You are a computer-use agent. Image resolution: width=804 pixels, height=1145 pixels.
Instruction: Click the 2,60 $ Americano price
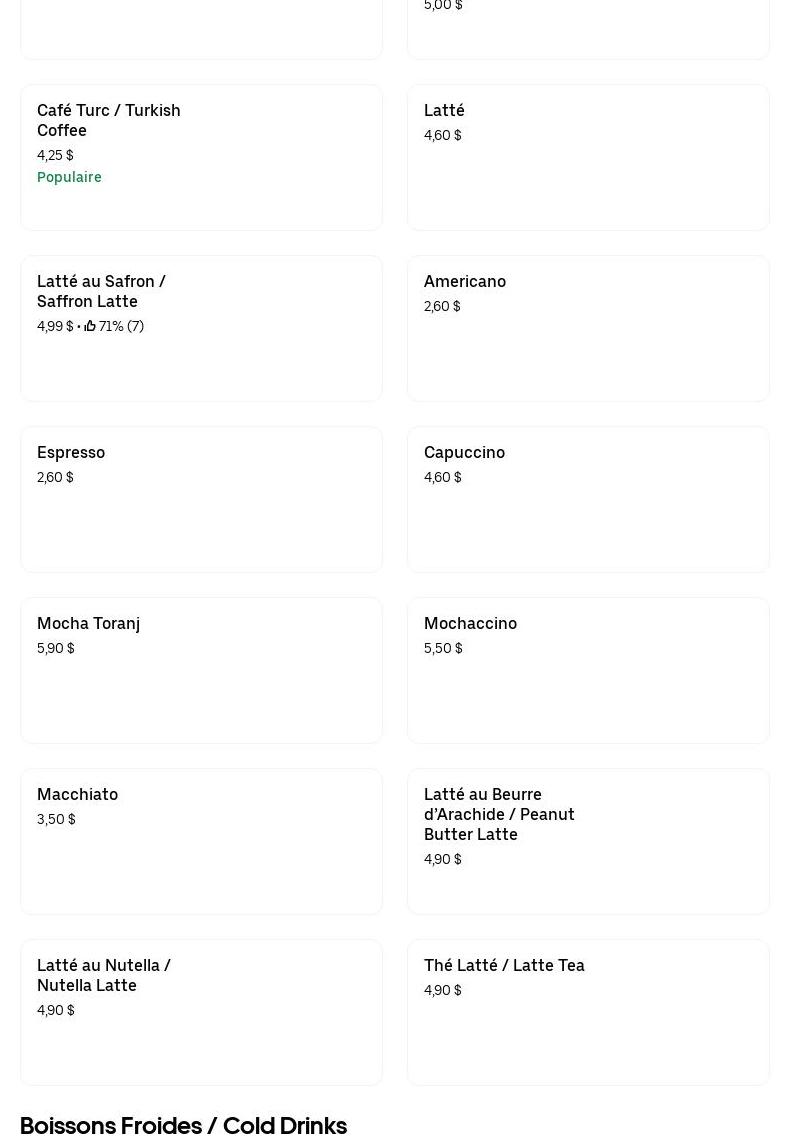click(442, 306)
